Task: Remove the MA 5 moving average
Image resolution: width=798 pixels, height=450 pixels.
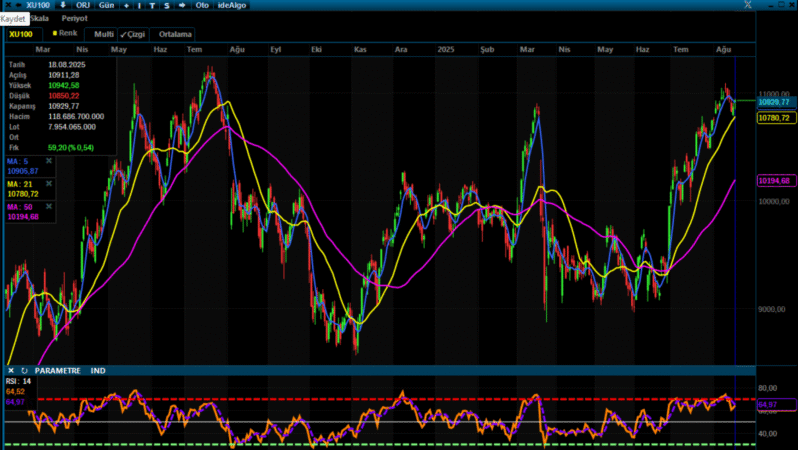Action: 49,161
